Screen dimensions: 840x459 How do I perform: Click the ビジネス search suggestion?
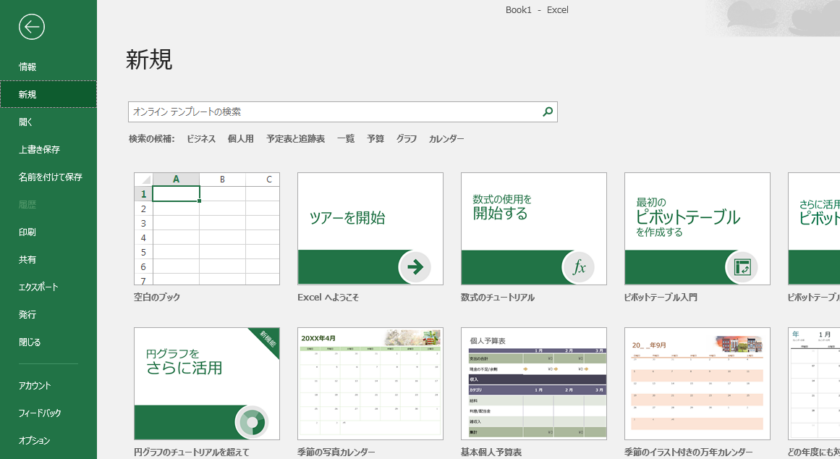coord(201,139)
